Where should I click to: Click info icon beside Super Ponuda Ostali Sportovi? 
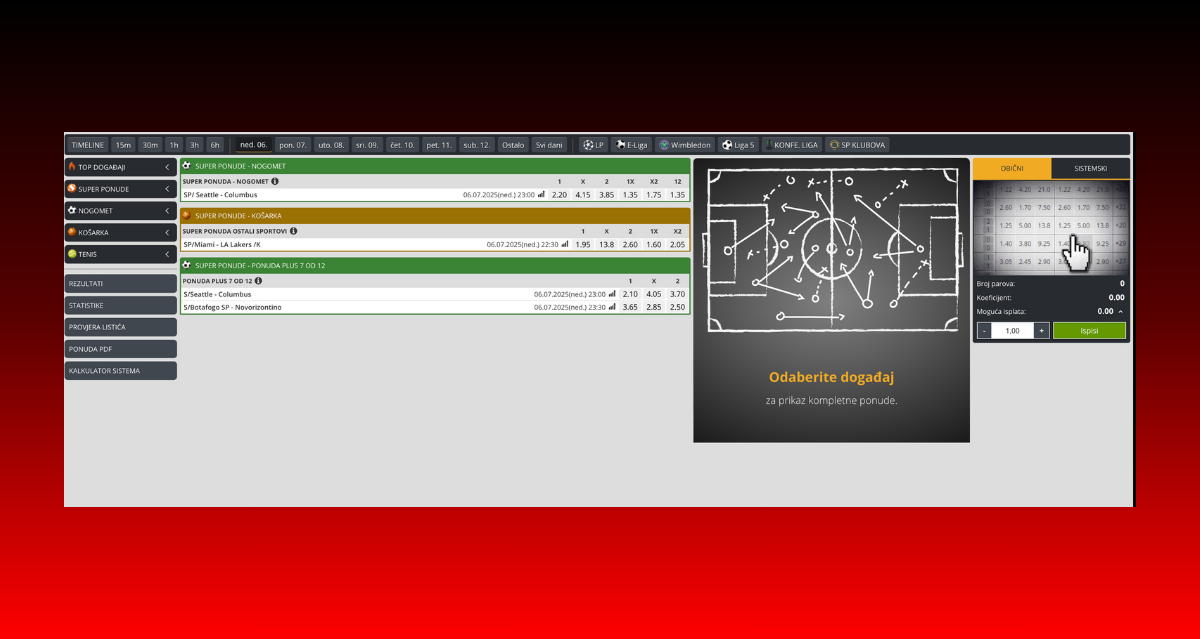[293, 231]
